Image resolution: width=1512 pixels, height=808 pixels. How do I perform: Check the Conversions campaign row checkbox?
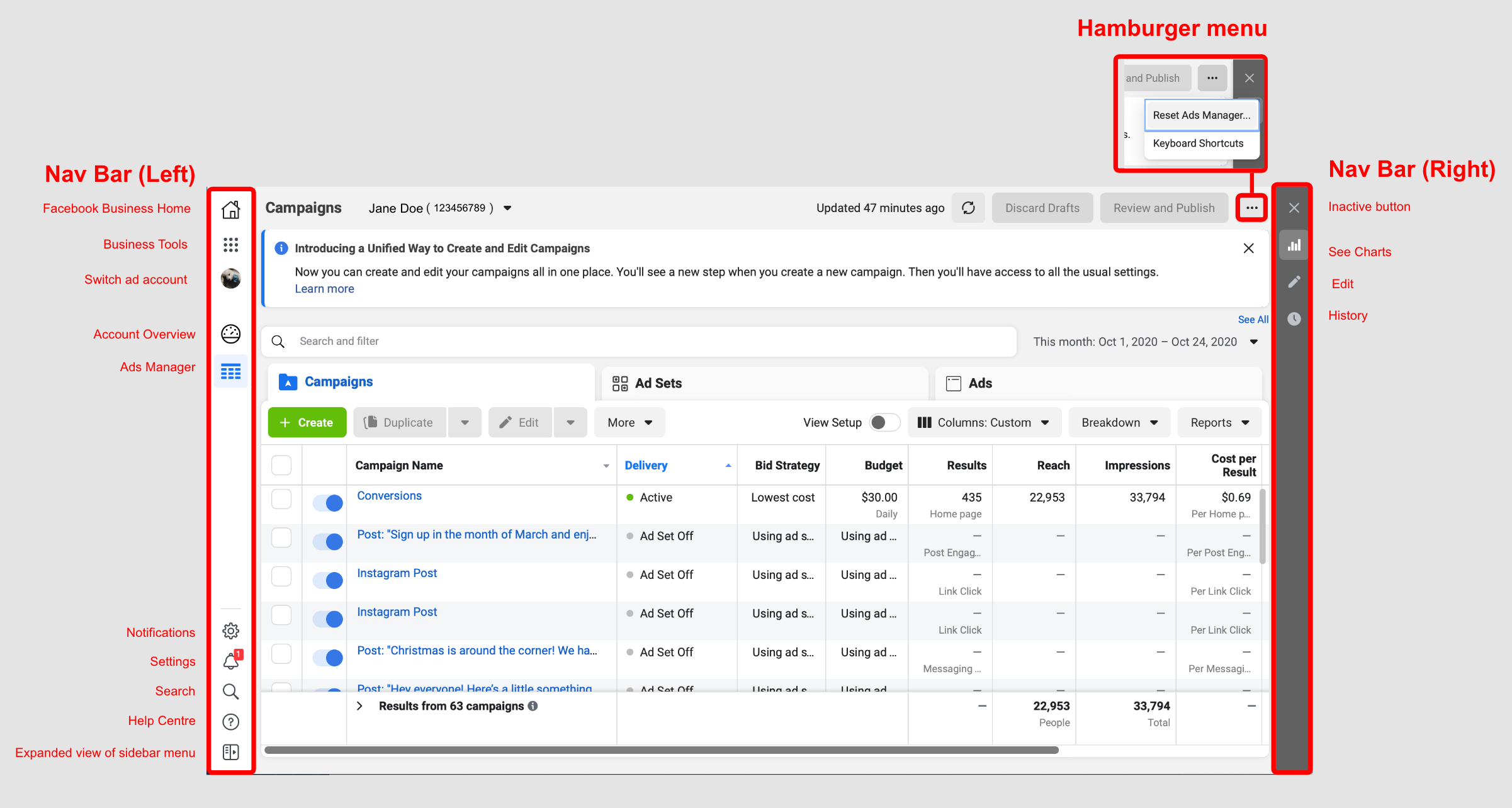tap(281, 498)
